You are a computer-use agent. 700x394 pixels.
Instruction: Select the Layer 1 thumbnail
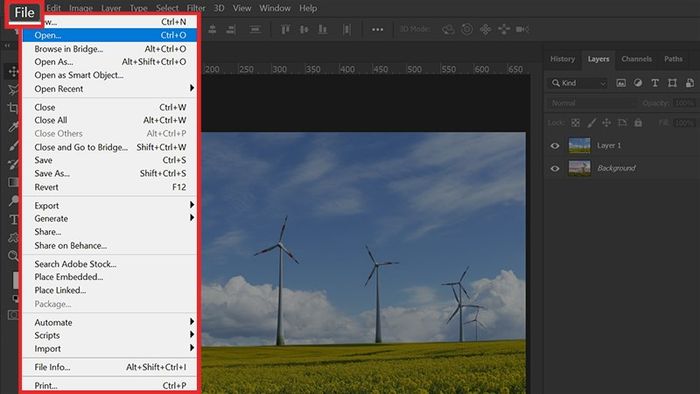click(579, 145)
